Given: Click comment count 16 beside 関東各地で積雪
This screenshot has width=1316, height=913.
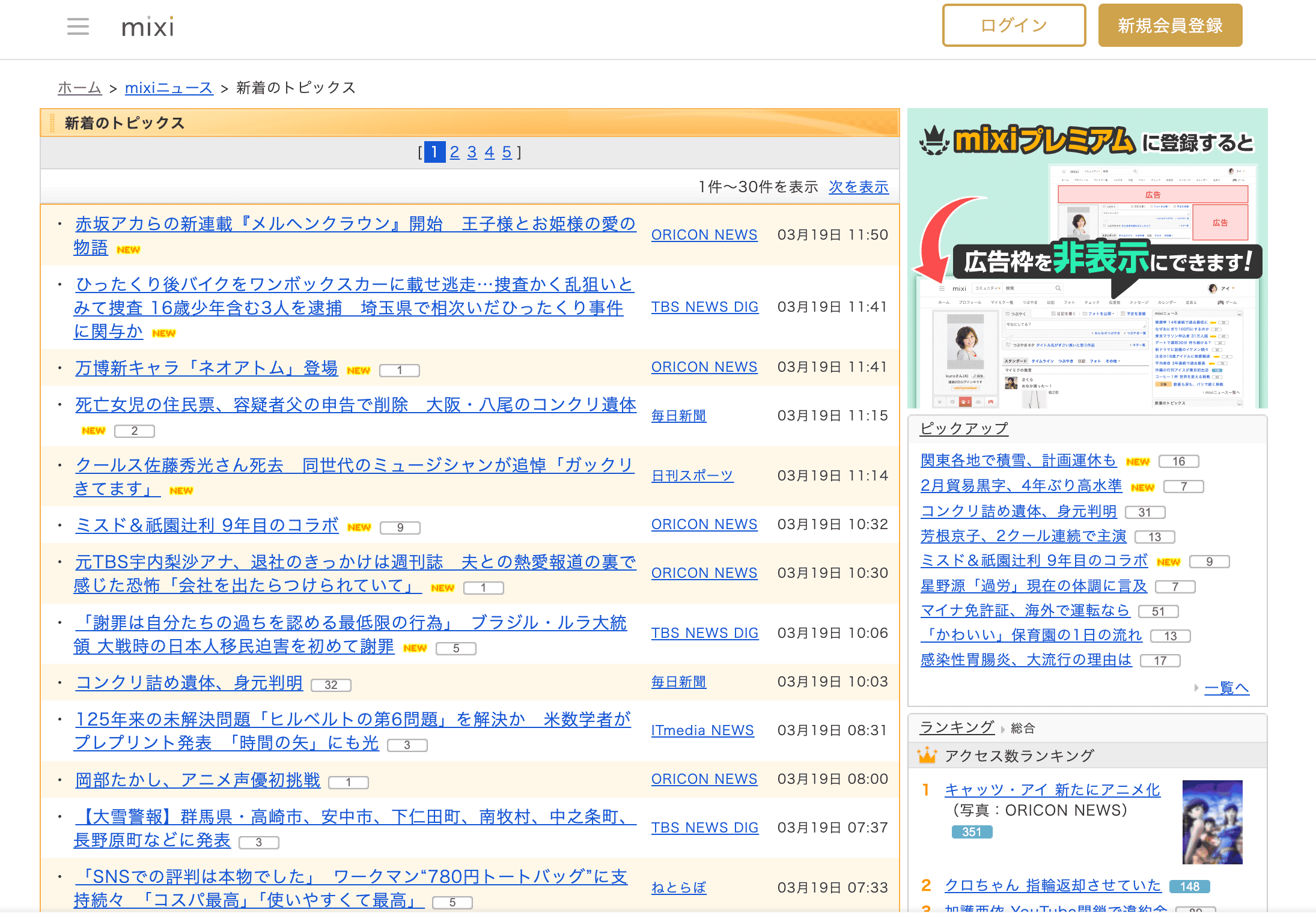Looking at the screenshot, I should pos(1178,461).
